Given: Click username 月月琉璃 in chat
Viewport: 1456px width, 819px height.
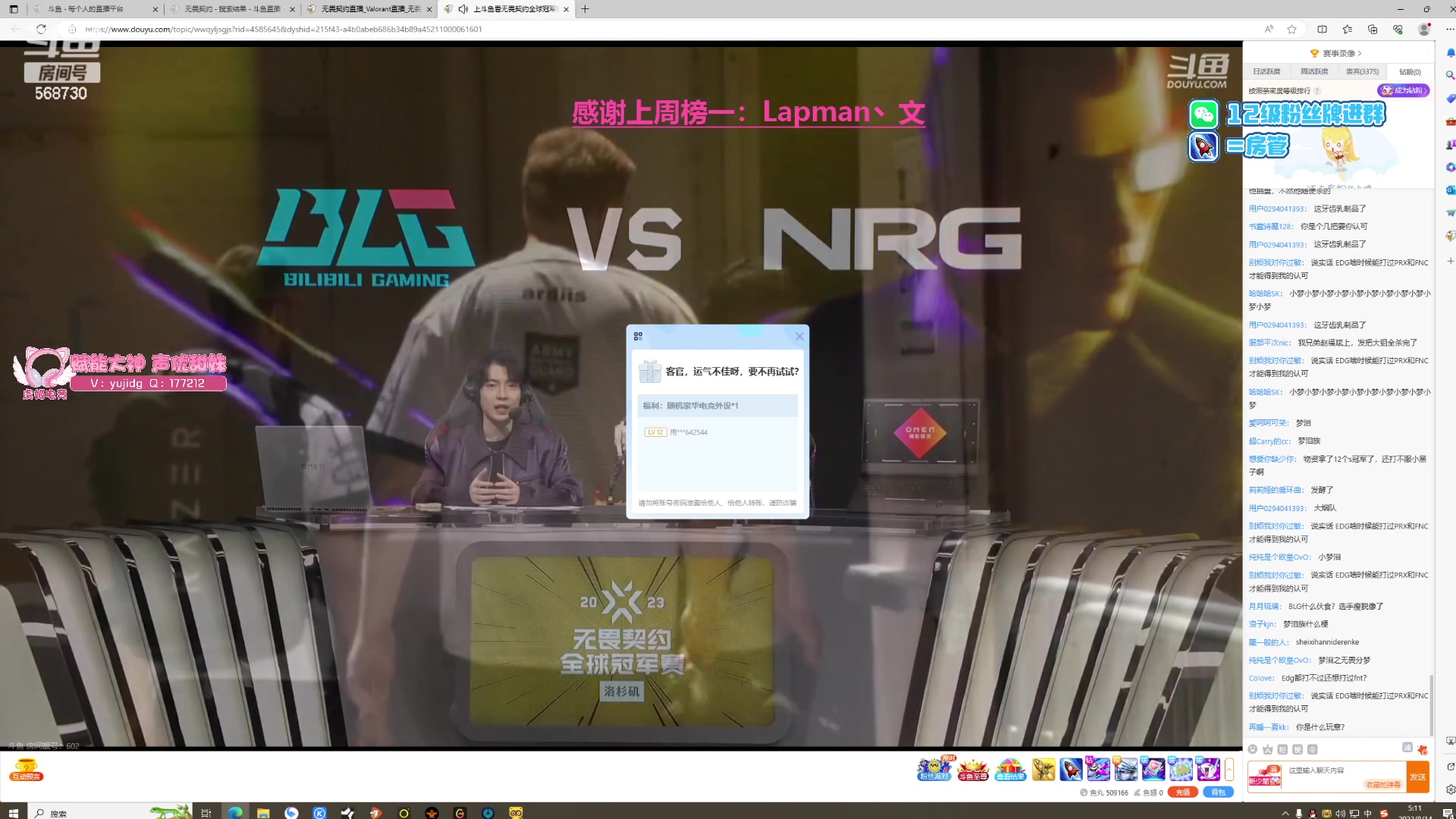Looking at the screenshot, I should pyautogui.click(x=1264, y=606).
